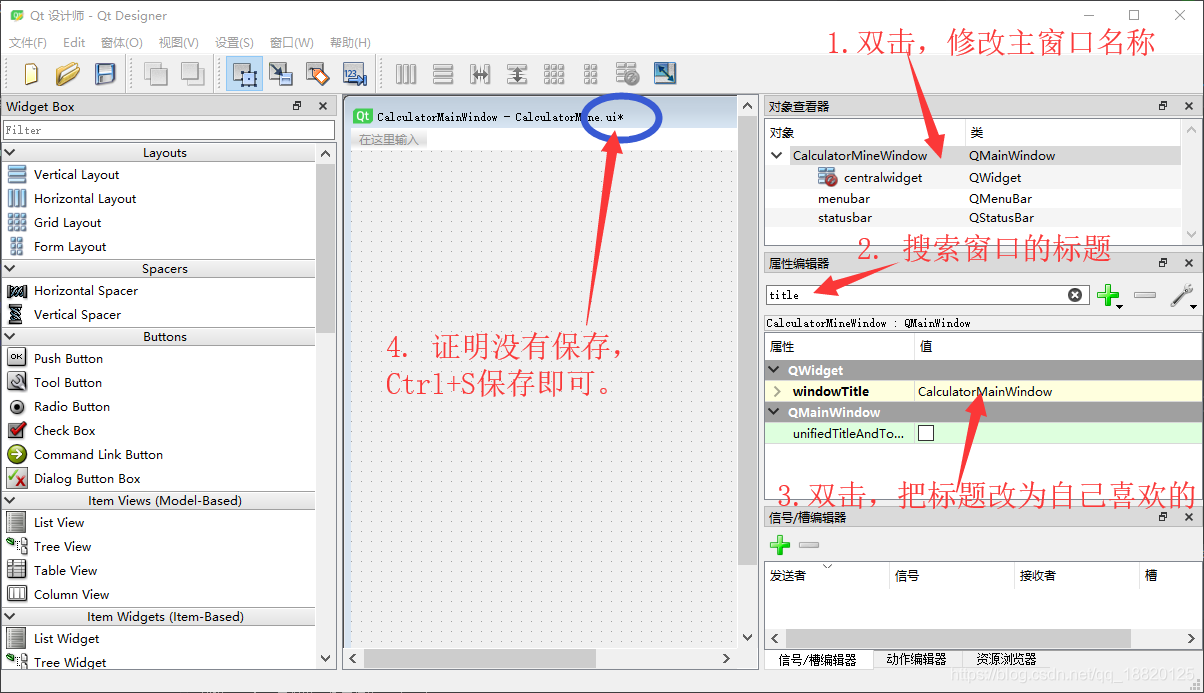Click the grey minus remove connection icon
1204x693 pixels.
[809, 545]
